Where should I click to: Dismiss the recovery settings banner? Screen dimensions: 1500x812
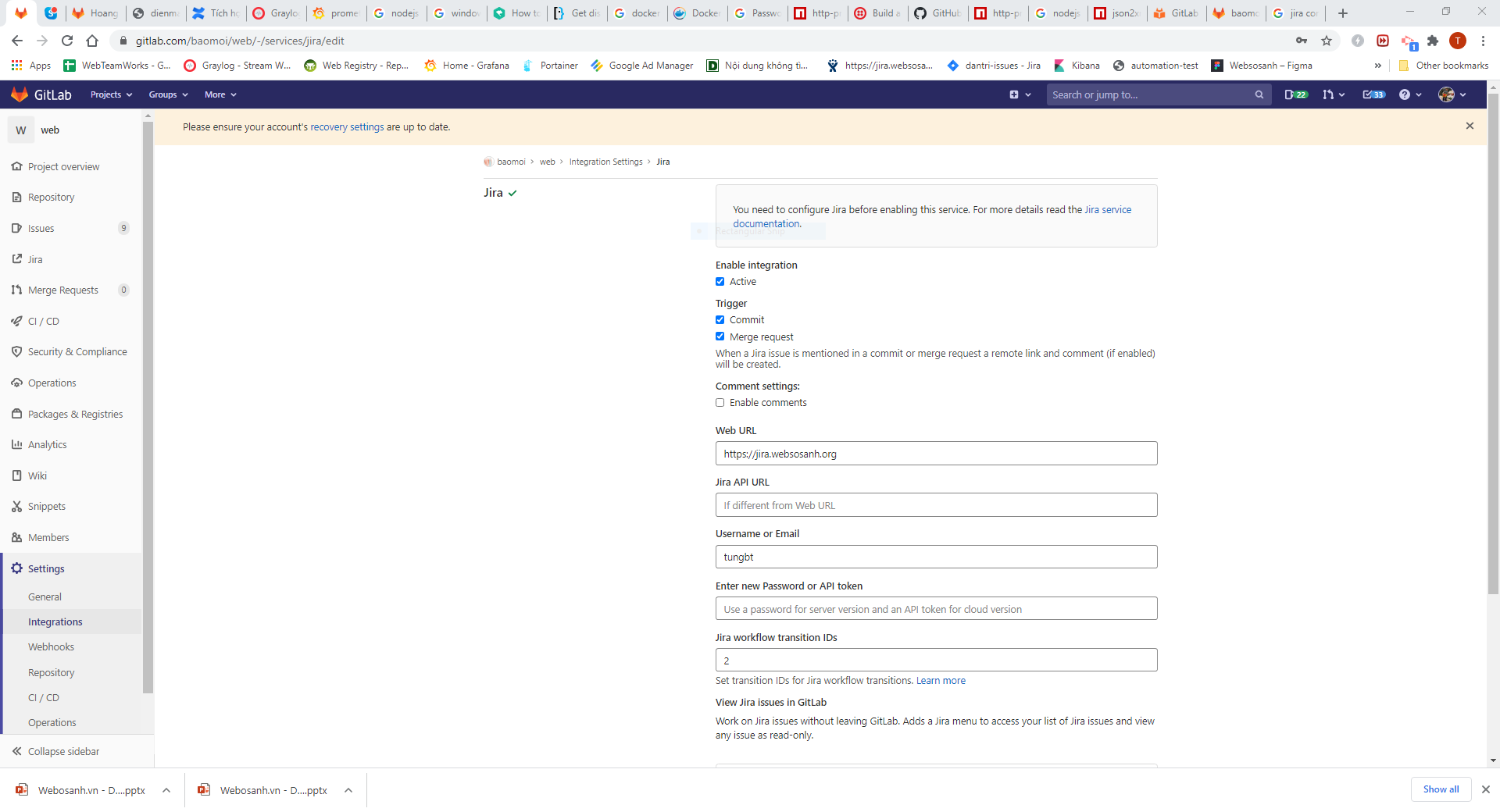[1470, 126]
